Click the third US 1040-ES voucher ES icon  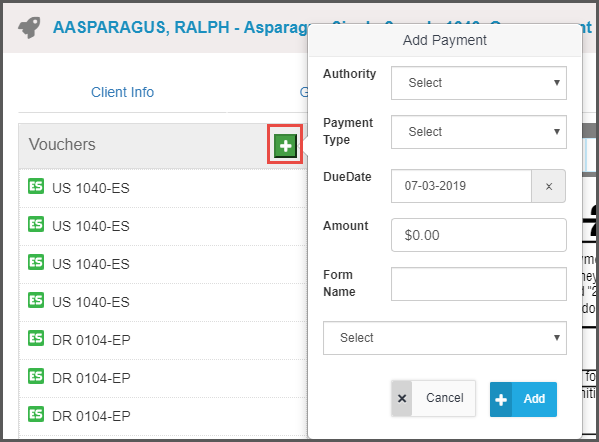click(36, 262)
